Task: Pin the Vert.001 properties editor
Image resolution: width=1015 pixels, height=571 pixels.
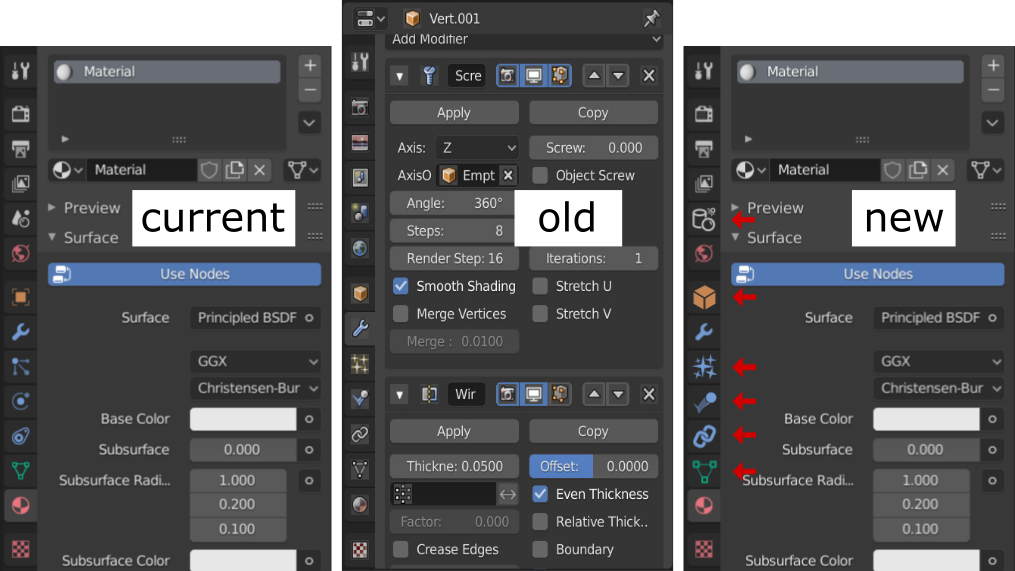Action: point(651,18)
